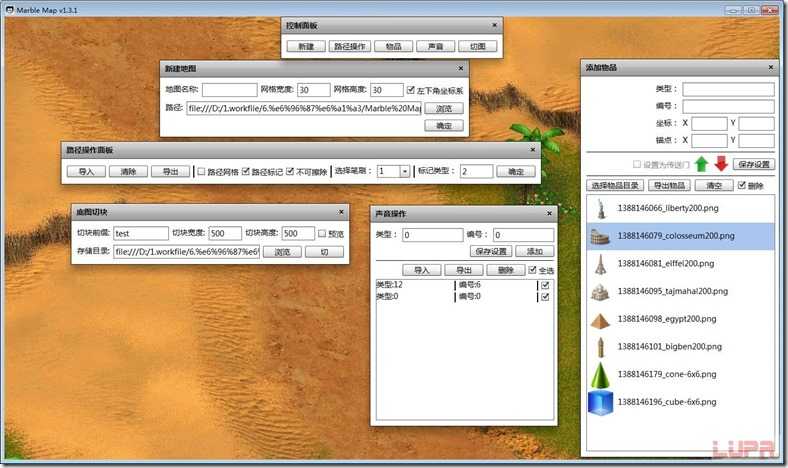Image resolution: width=788 pixels, height=468 pixels.
Task: Select the blue cube item icon
Action: pos(601,403)
